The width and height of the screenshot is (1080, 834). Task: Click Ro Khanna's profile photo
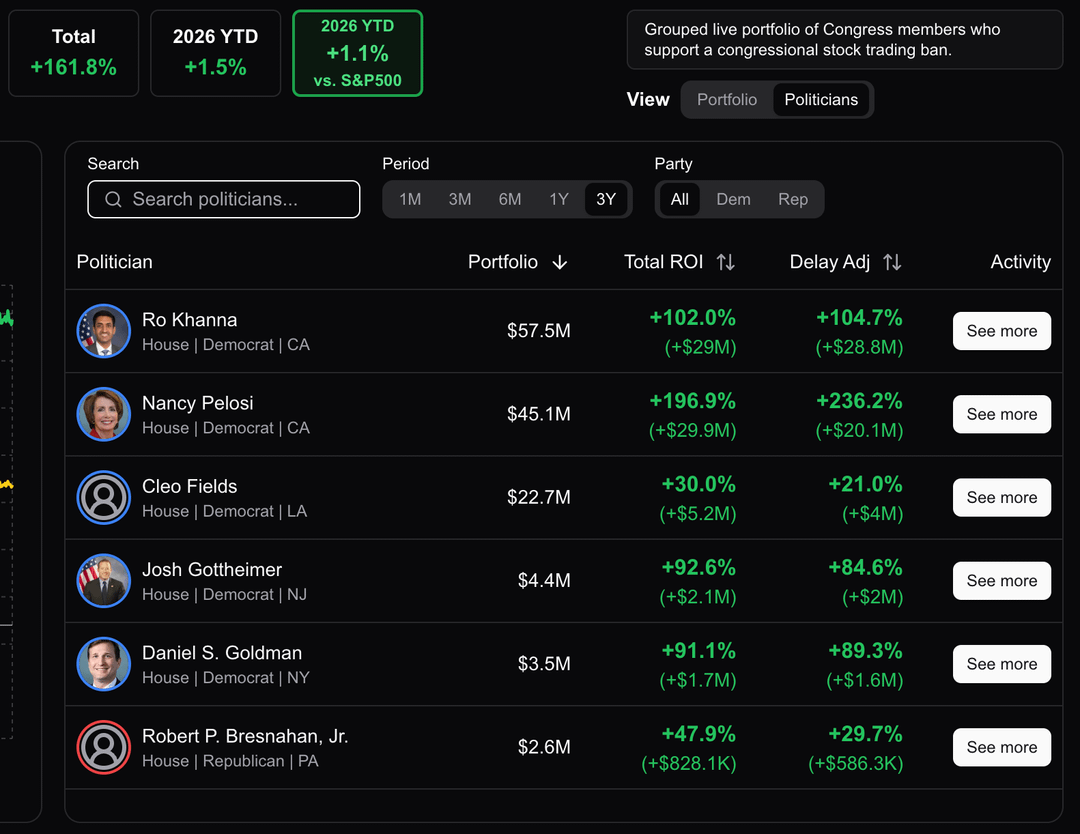pos(104,331)
